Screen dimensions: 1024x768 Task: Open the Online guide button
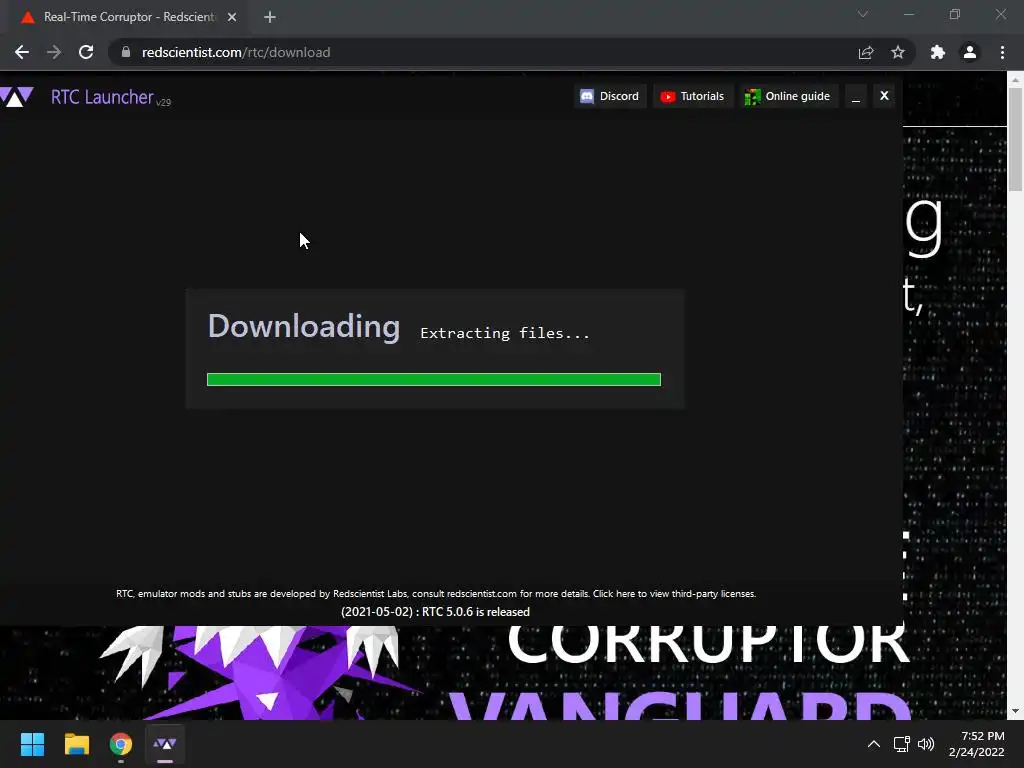788,96
